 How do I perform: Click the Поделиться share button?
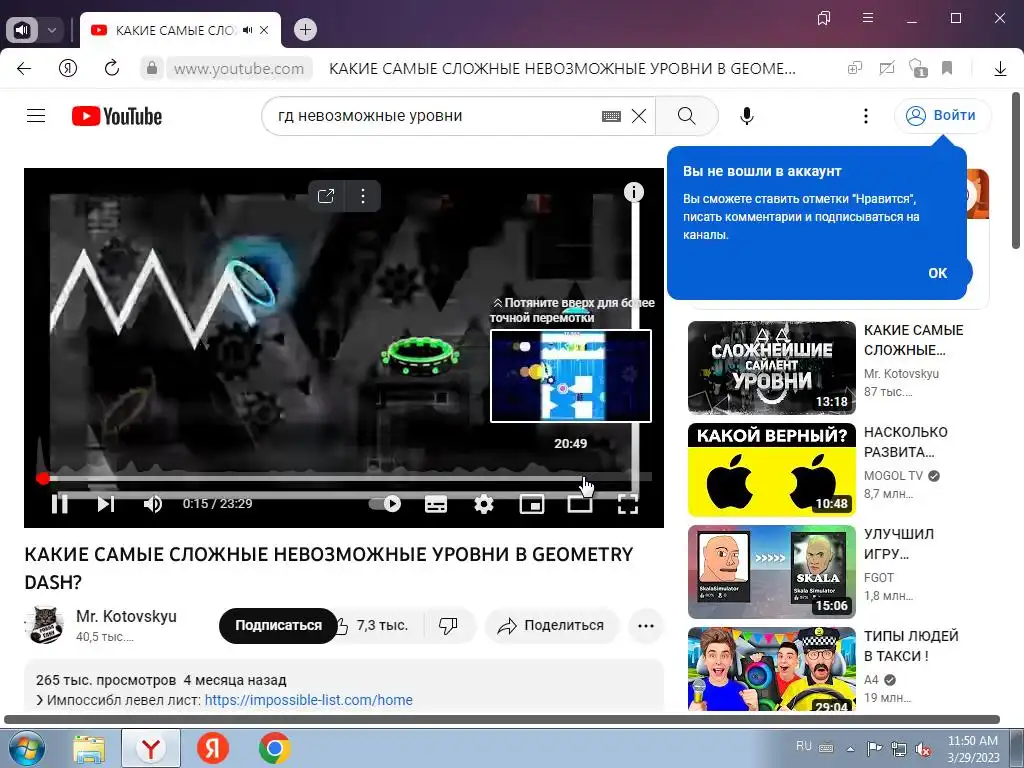click(551, 626)
